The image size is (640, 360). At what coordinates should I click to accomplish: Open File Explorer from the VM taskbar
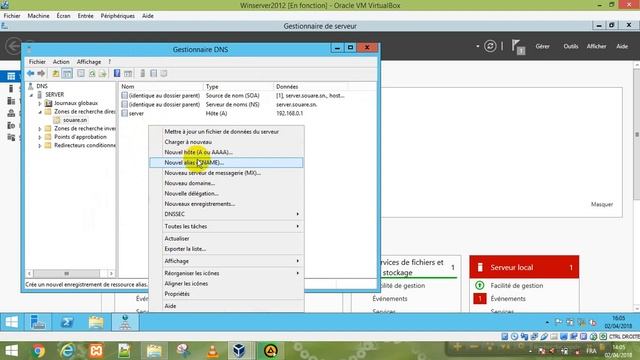pos(96,322)
